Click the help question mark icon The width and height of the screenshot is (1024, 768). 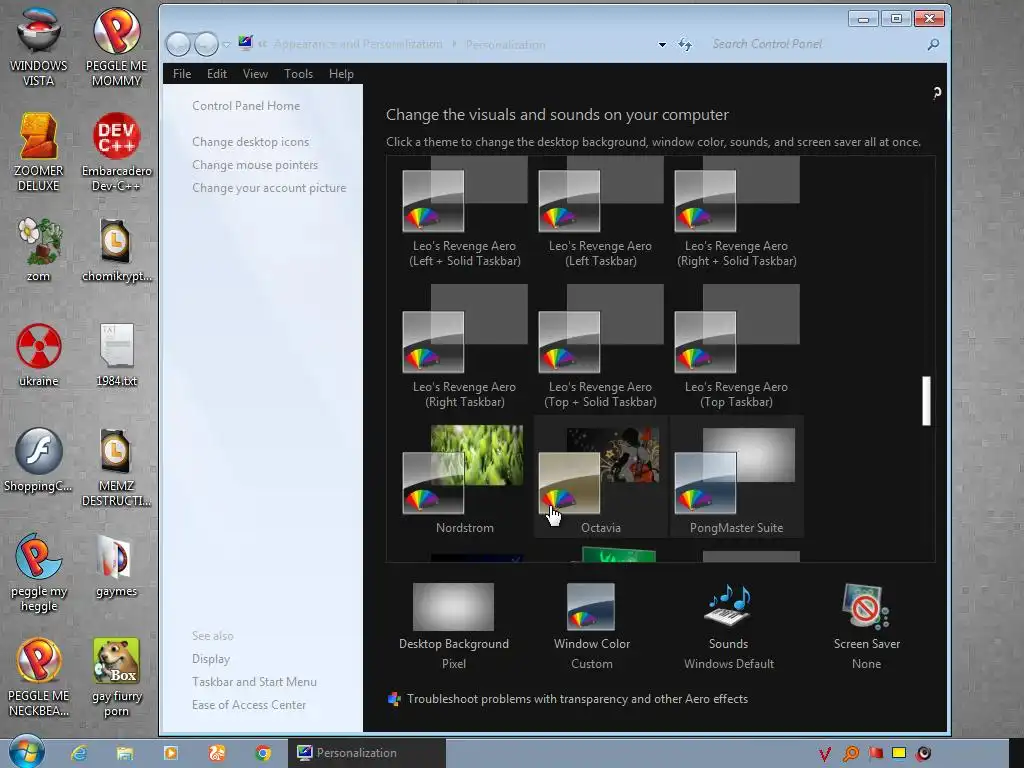click(x=936, y=93)
